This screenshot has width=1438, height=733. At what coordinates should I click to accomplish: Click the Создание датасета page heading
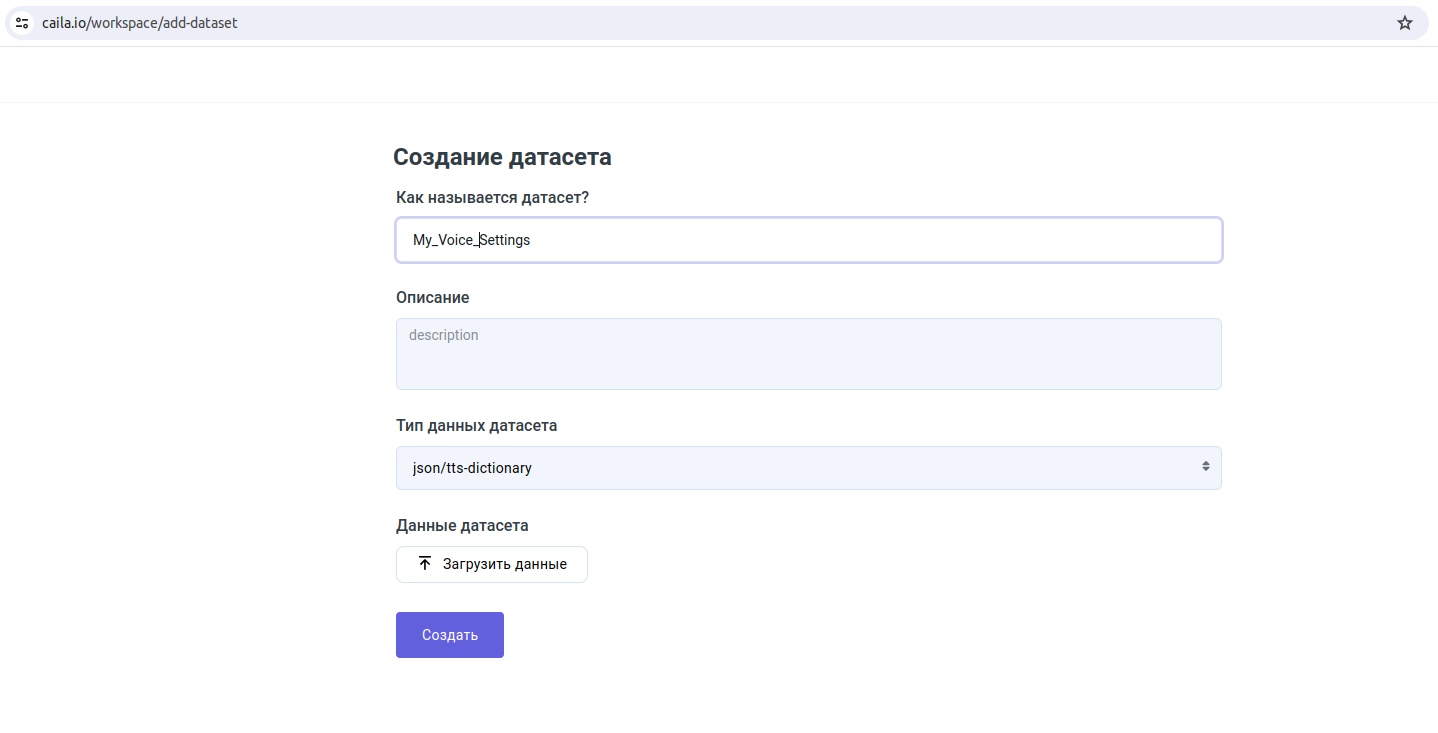point(502,157)
